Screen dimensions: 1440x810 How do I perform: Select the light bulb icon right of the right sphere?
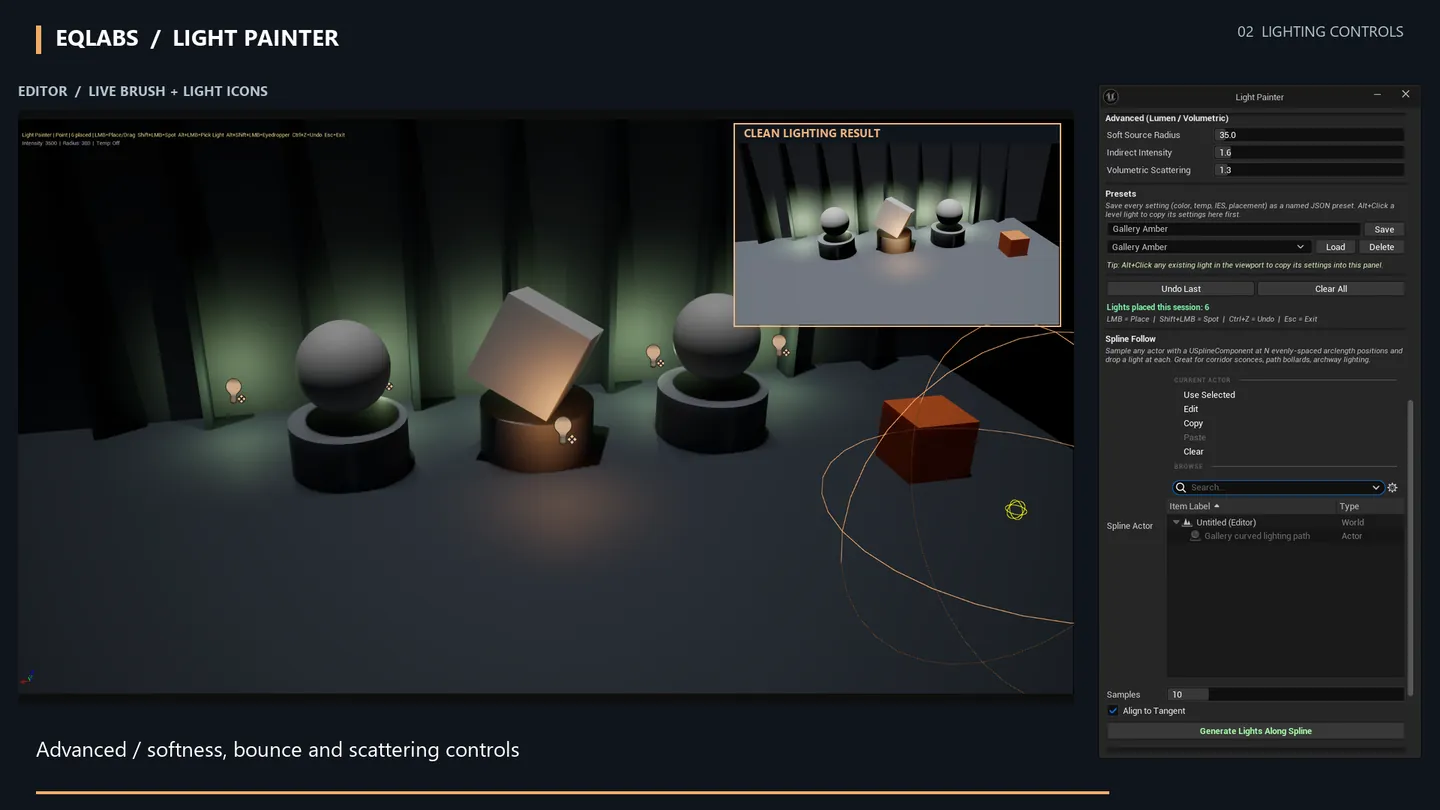[x=780, y=346]
